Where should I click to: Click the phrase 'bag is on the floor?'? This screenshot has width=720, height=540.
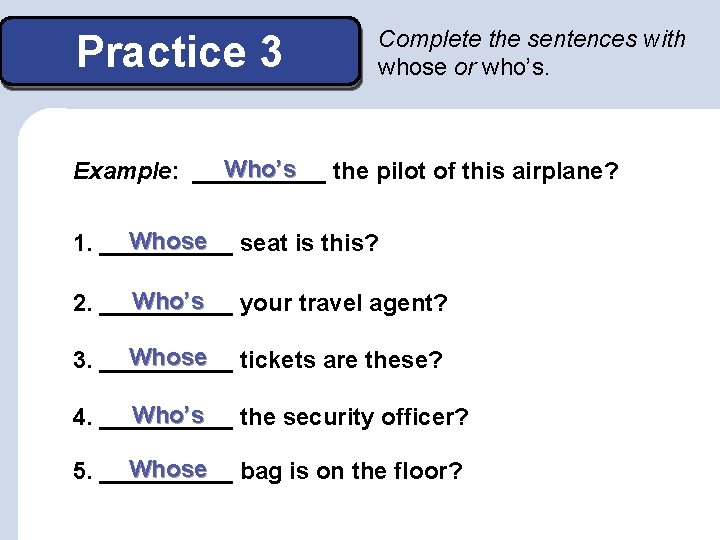coord(351,471)
